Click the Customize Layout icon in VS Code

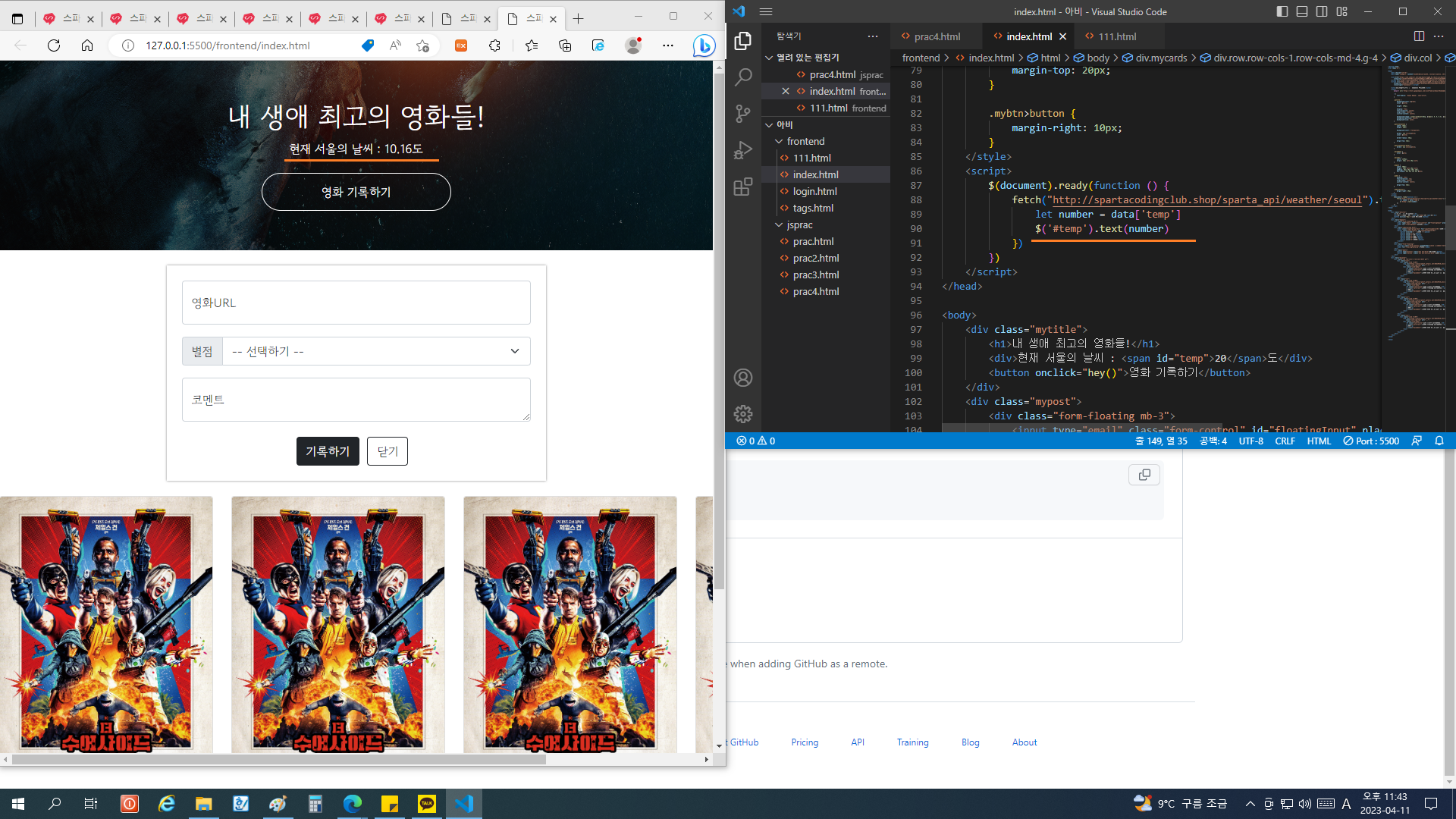coord(1342,11)
